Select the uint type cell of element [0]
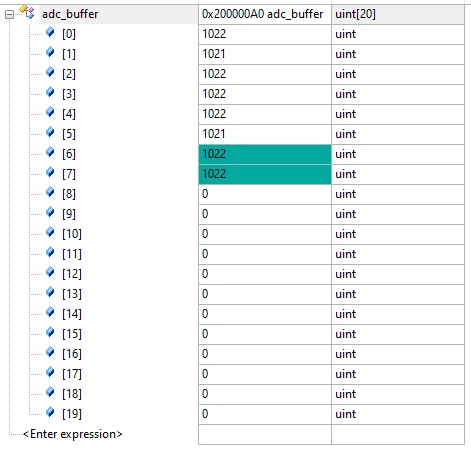The height and width of the screenshot is (451, 471). coord(398,34)
